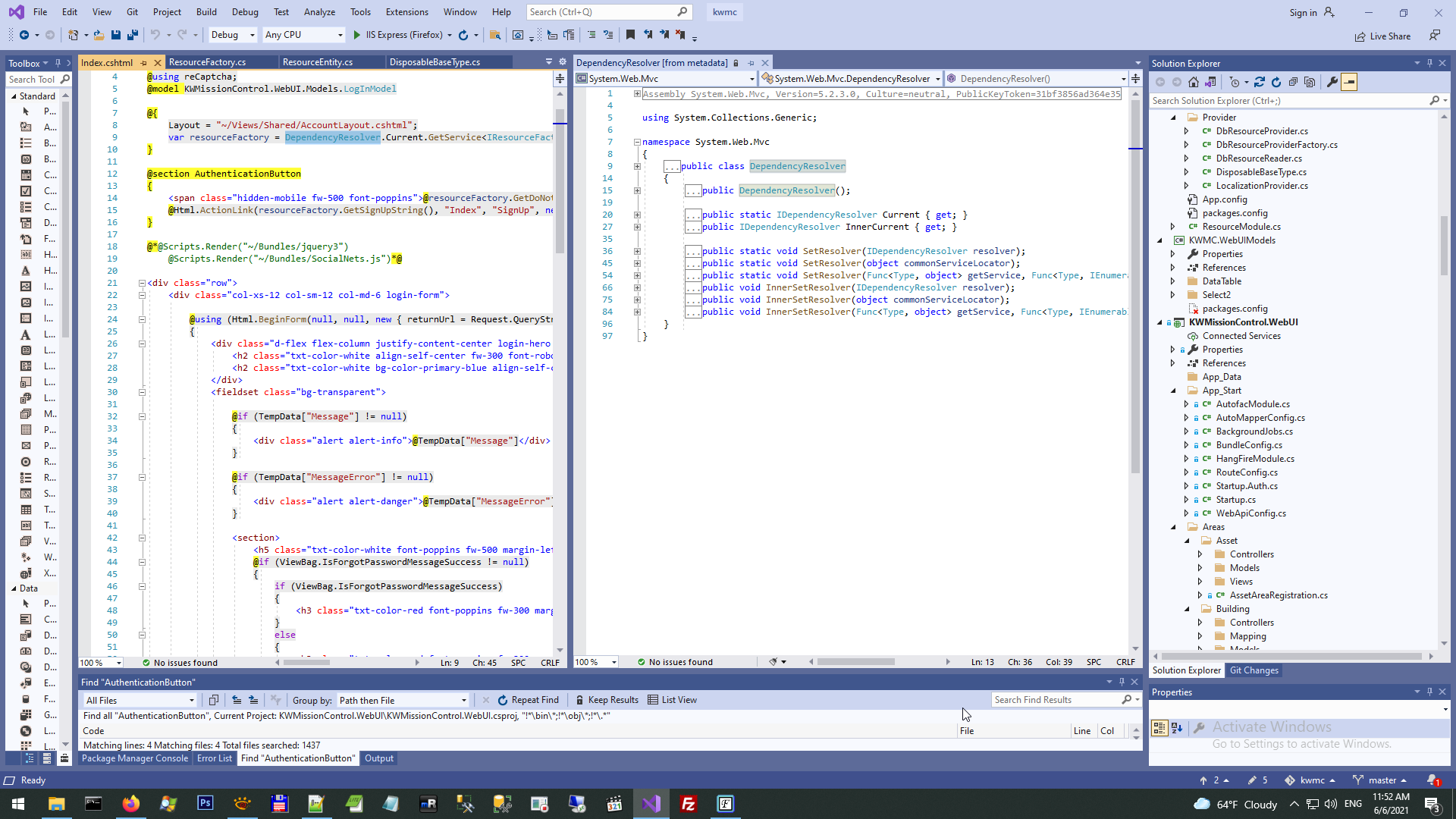Click the Repeat Find button

[x=528, y=700]
